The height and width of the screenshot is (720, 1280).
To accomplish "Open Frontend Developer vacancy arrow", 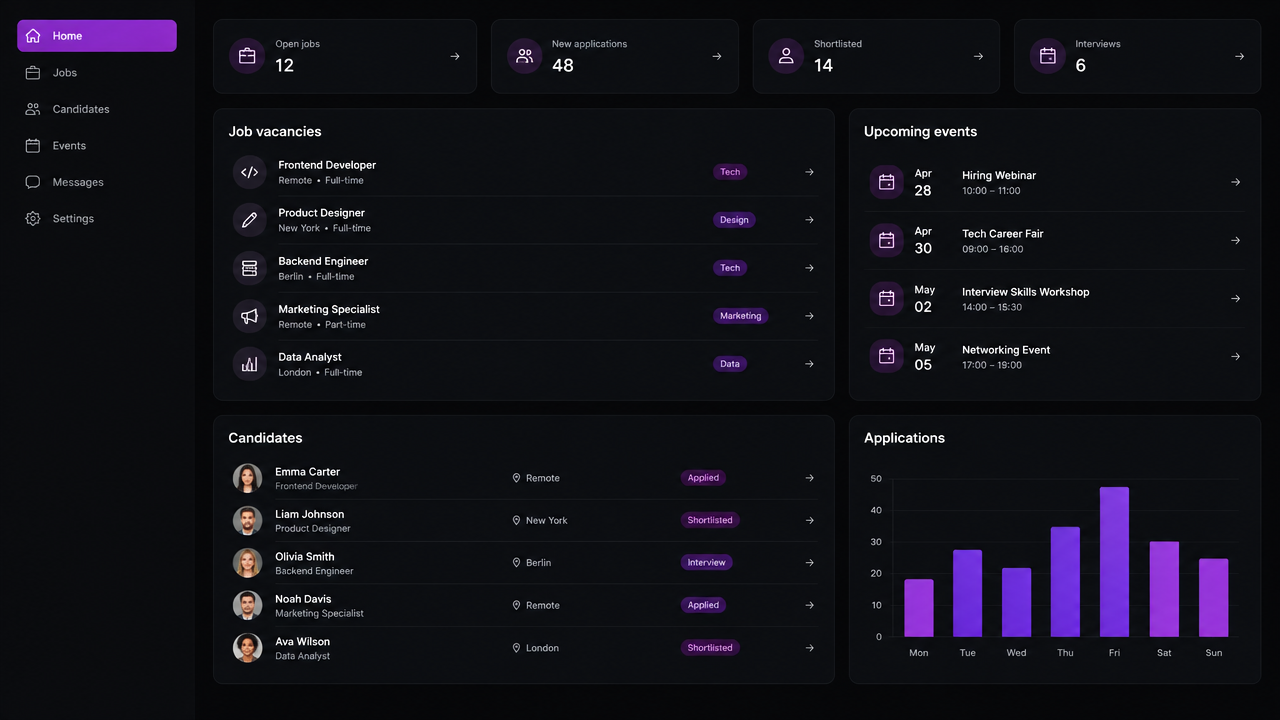I will pos(810,172).
